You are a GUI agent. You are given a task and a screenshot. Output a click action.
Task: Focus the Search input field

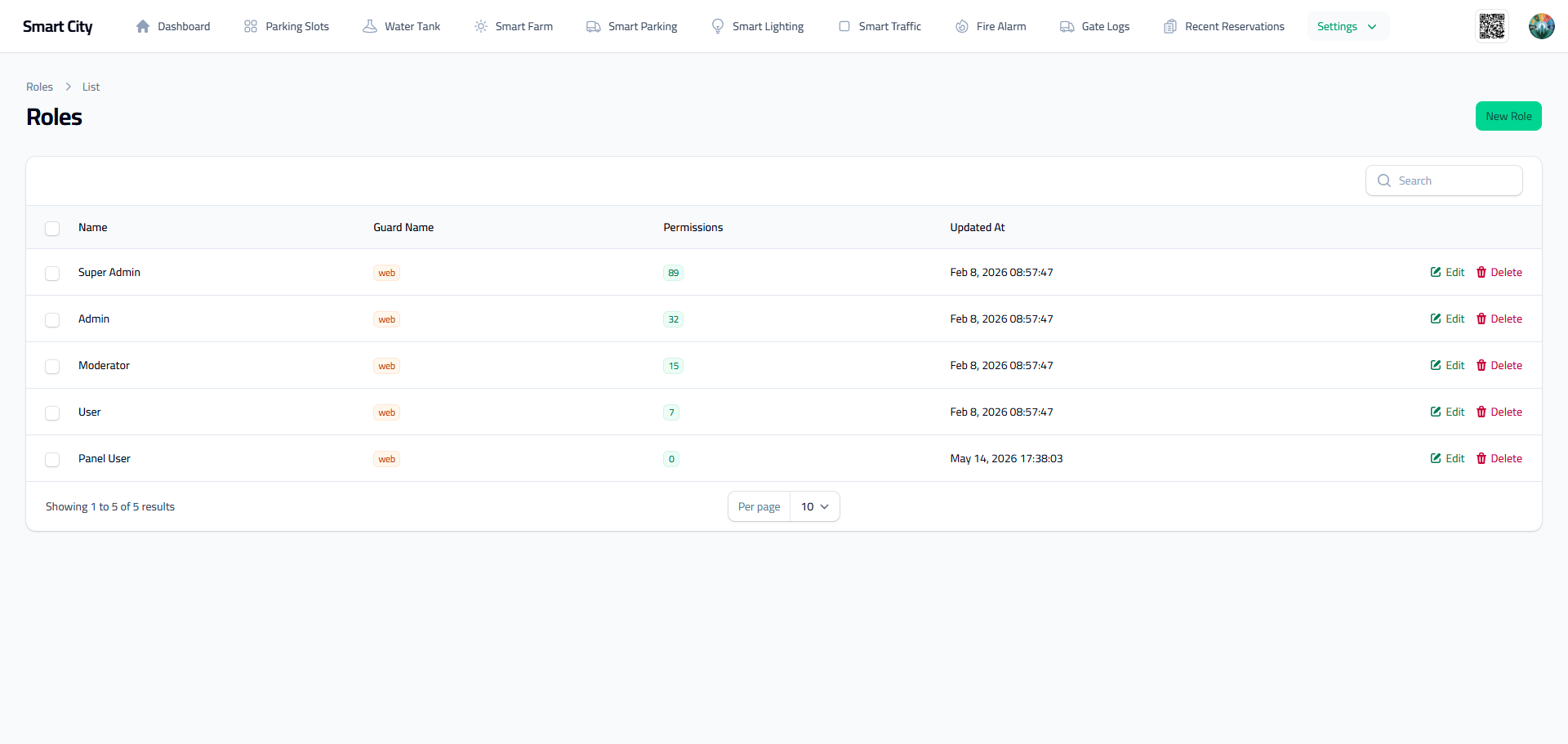[1444, 180]
